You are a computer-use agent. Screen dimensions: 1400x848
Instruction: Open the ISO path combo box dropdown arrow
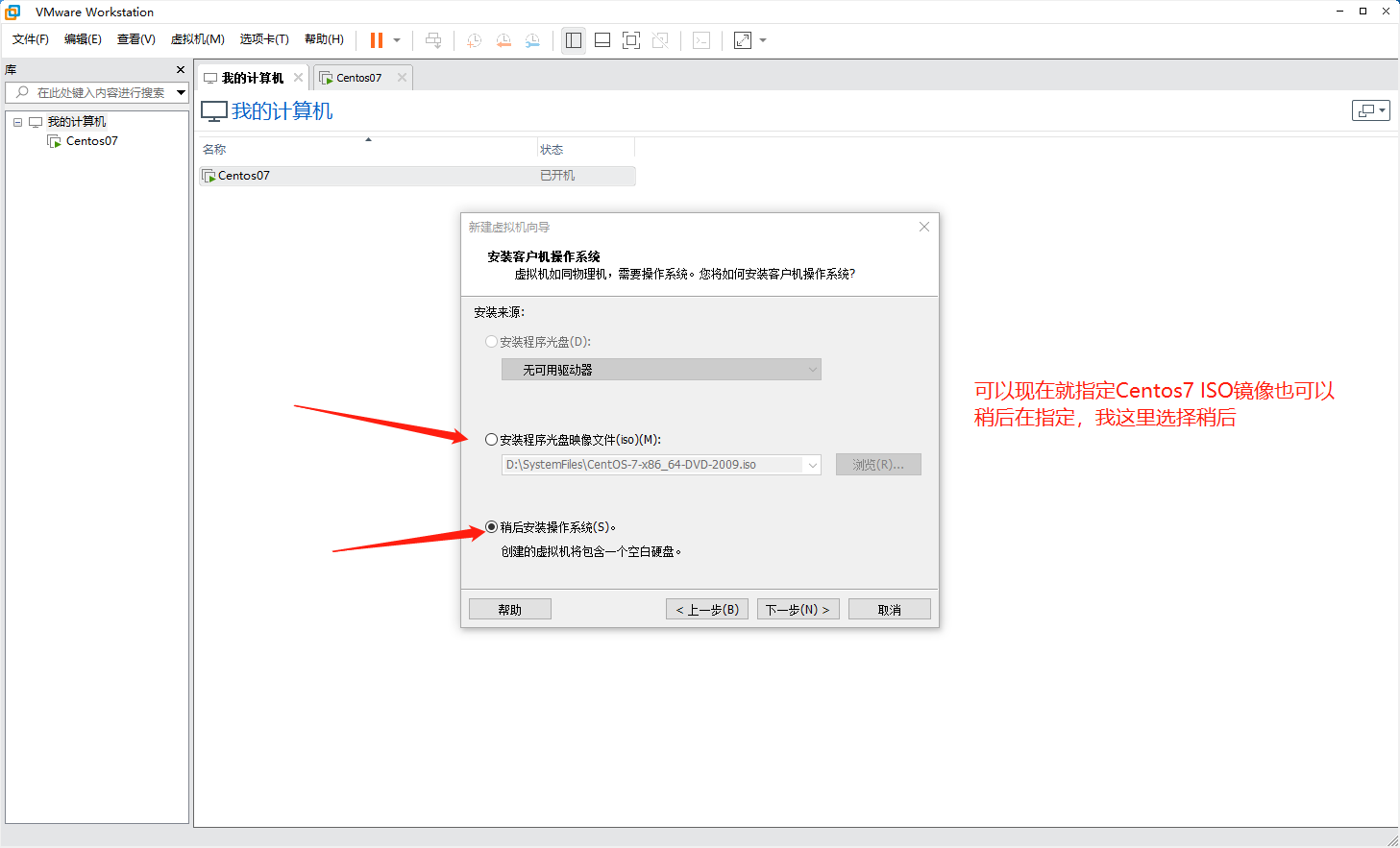pyautogui.click(x=813, y=465)
